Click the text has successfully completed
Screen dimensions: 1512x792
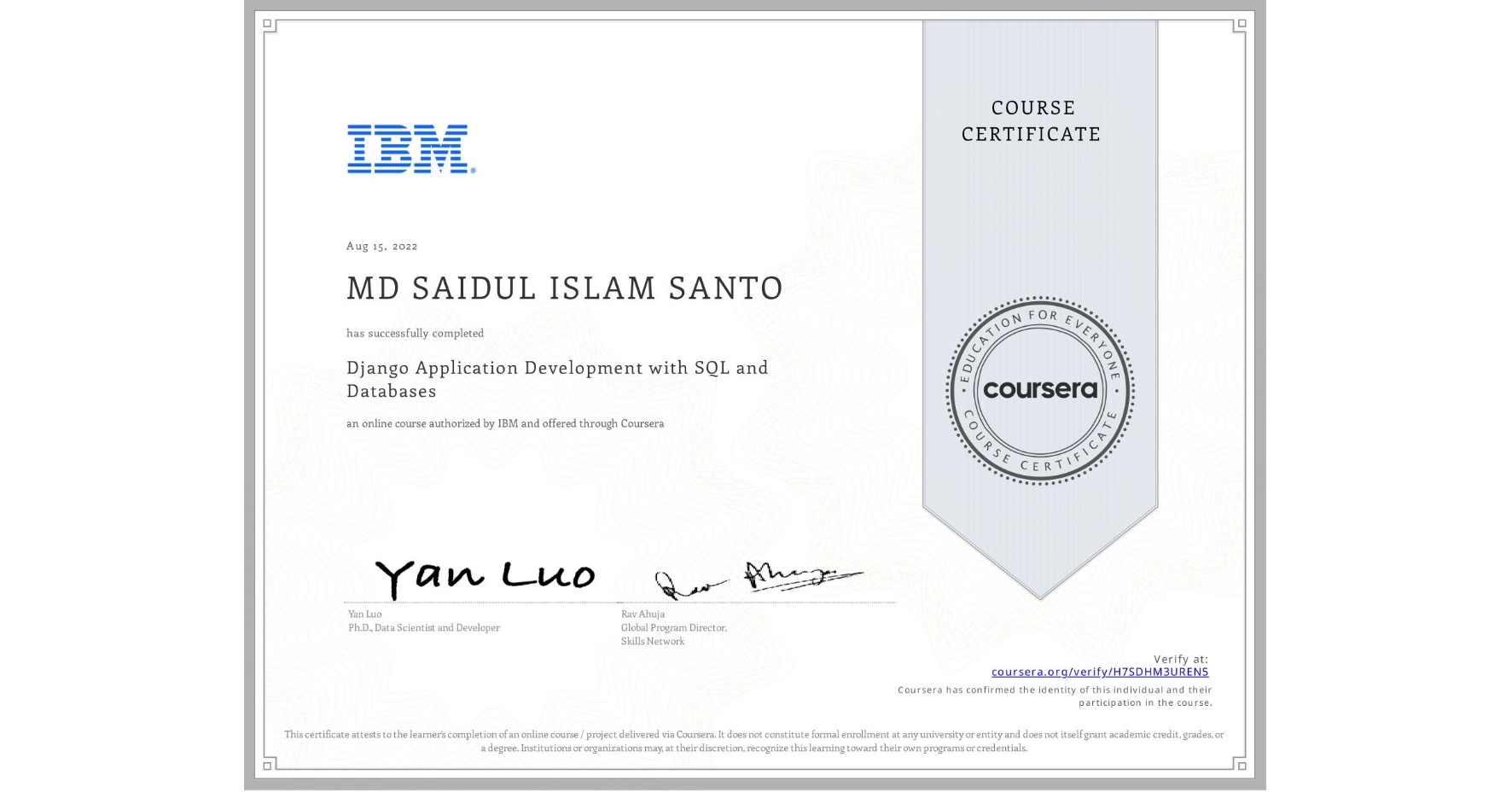[x=414, y=333]
